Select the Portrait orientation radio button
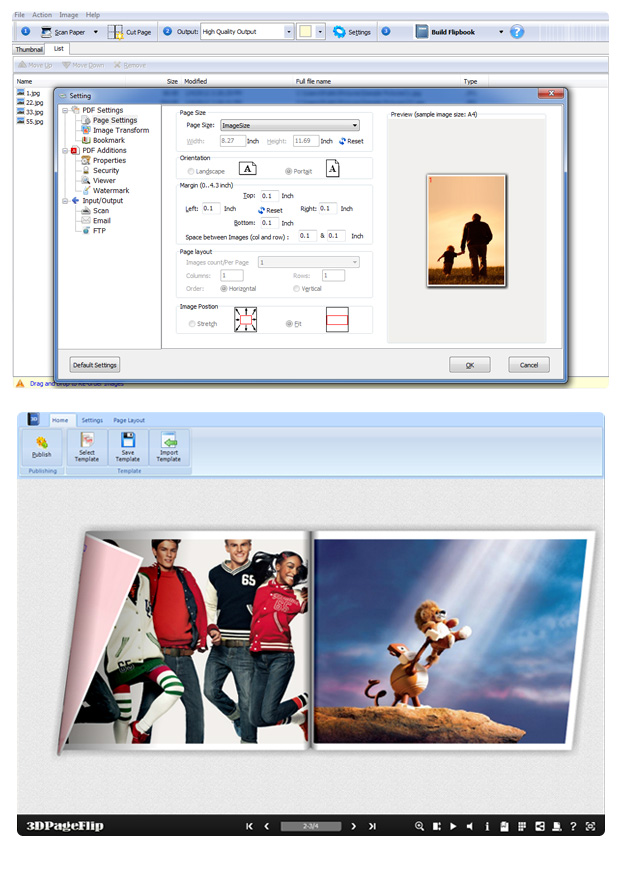This screenshot has width=620, height=870. [289, 171]
